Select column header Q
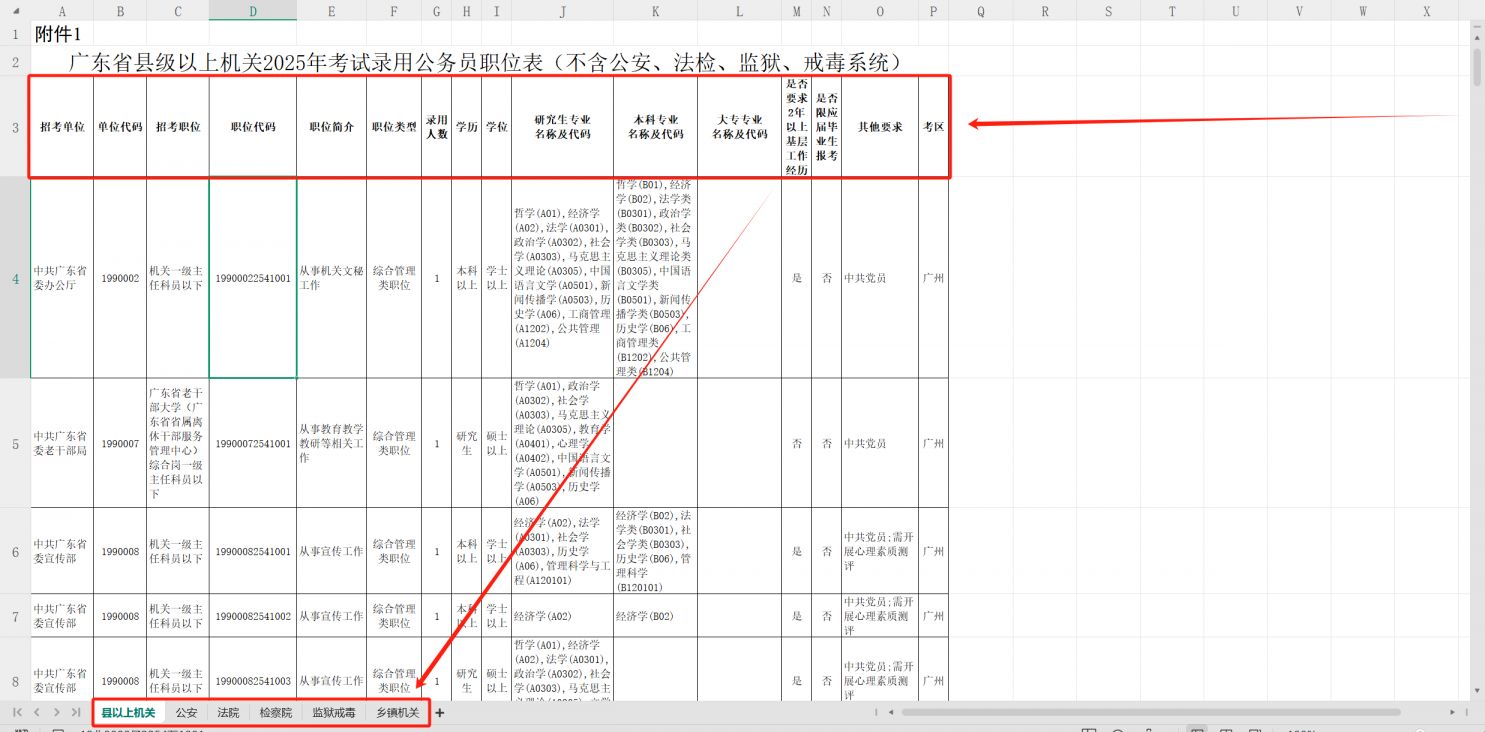The height and width of the screenshot is (732, 1485). click(980, 12)
